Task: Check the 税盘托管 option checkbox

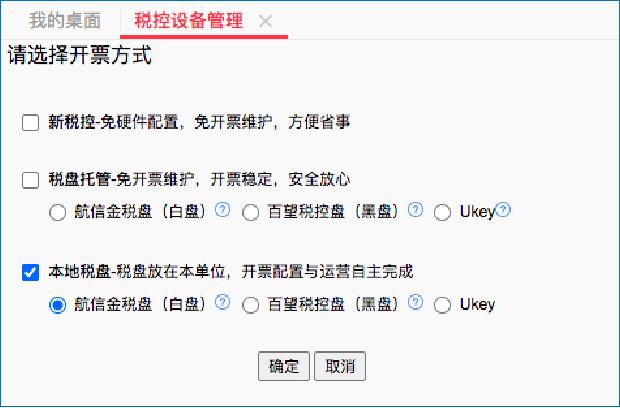Action: pyautogui.click(x=30, y=180)
